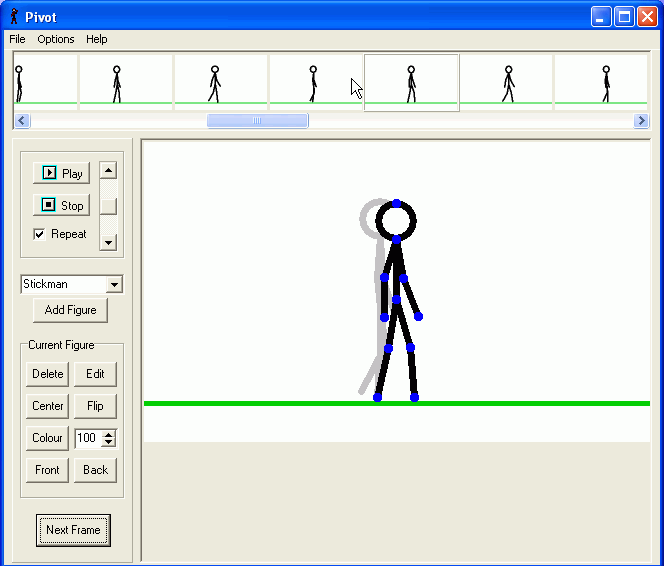Open Colour picker for current figure
Screen dimensions: 664x566
[x=47, y=438]
